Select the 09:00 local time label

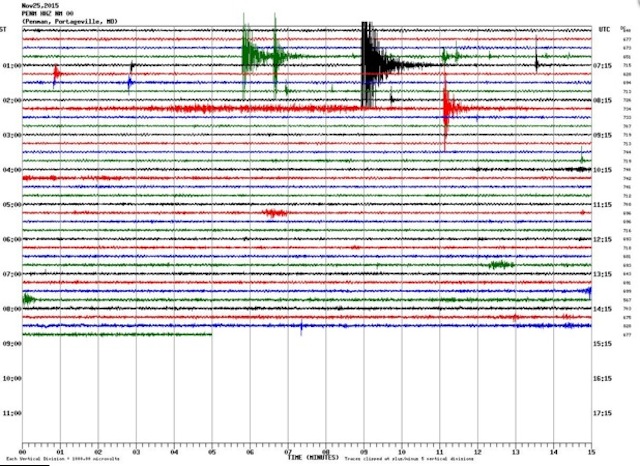pyautogui.click(x=12, y=344)
